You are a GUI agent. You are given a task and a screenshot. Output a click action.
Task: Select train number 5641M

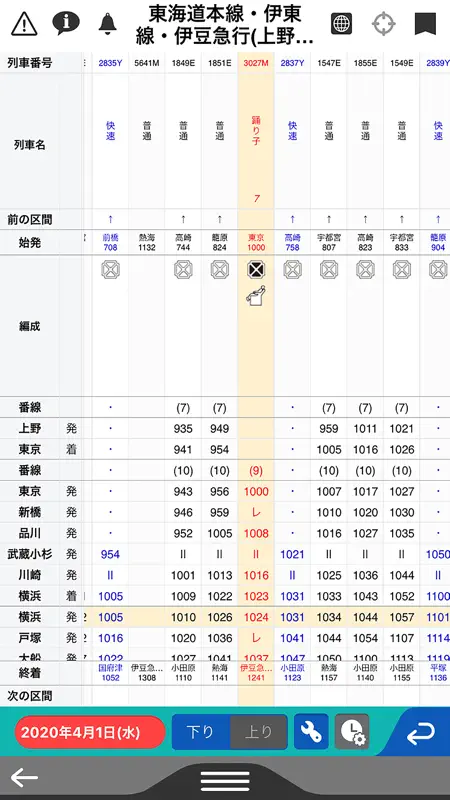point(147,63)
